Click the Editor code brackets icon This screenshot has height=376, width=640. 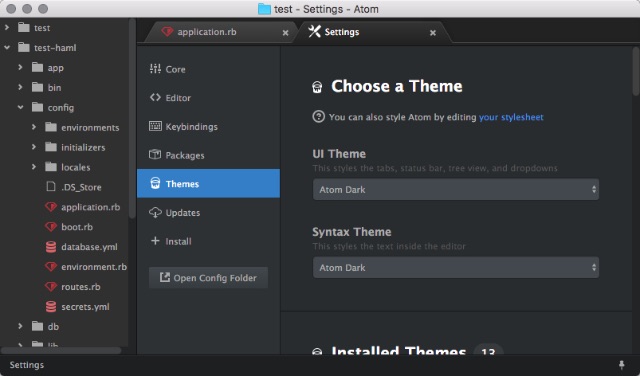point(155,98)
